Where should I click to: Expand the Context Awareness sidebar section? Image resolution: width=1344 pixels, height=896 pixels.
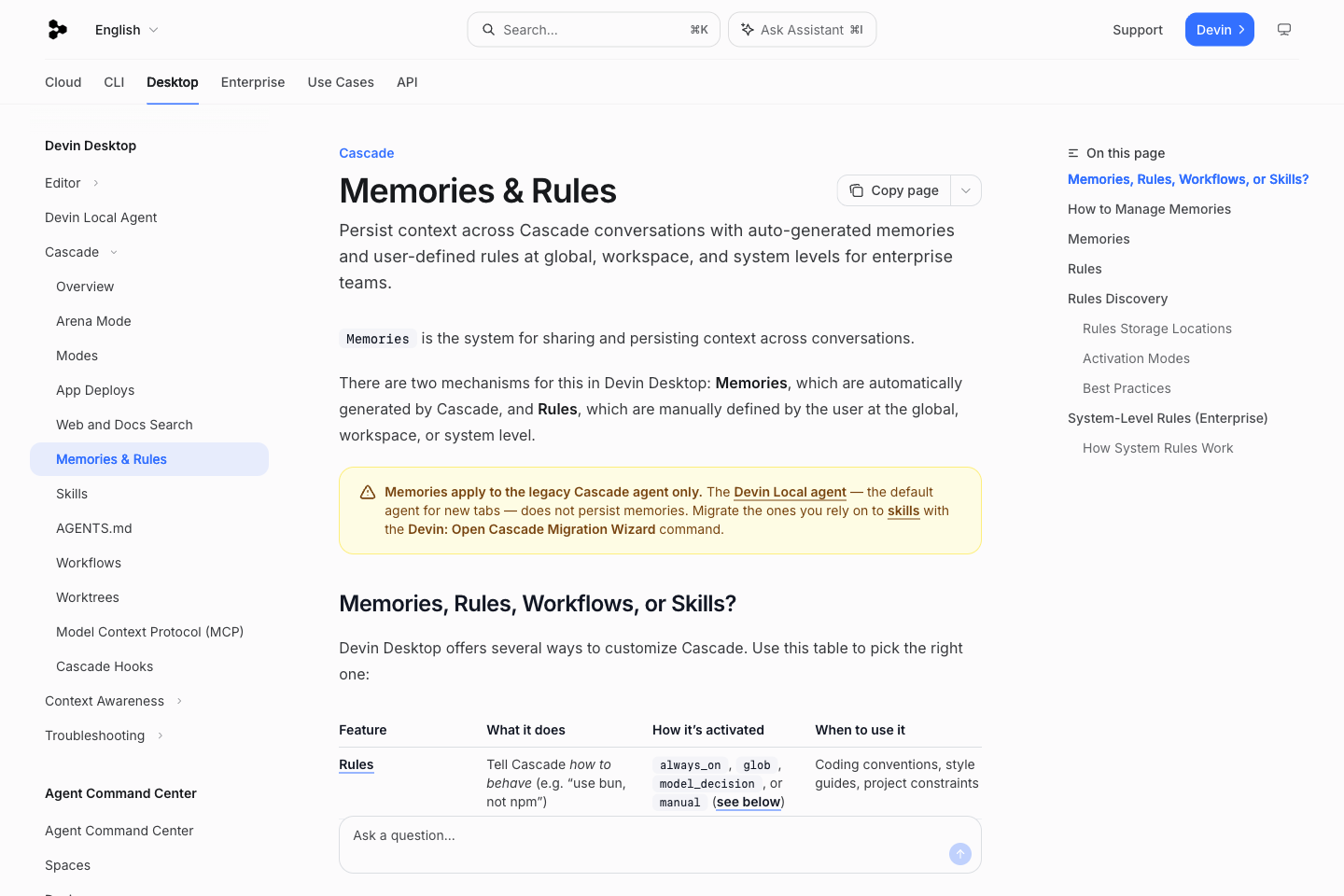point(114,701)
